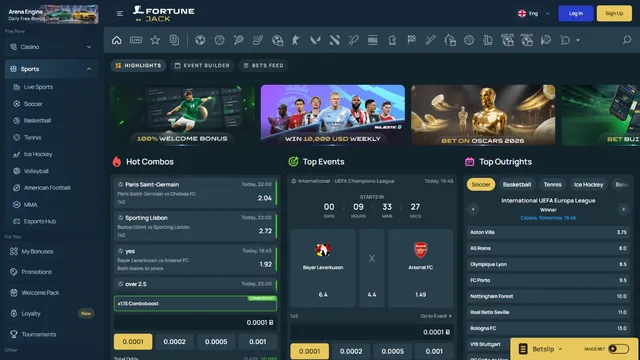The width and height of the screenshot is (640, 360).
Task: Open Tournaments in the sidebar
Action: click(x=39, y=334)
